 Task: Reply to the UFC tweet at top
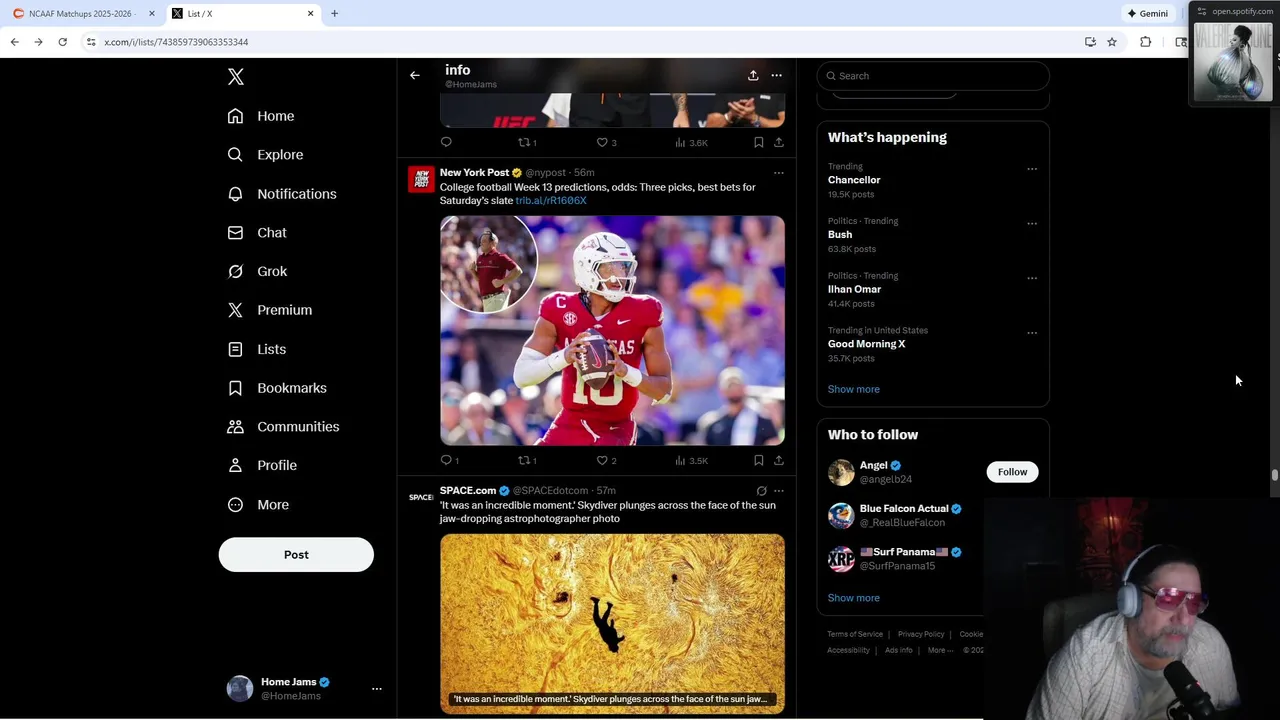[x=447, y=143]
